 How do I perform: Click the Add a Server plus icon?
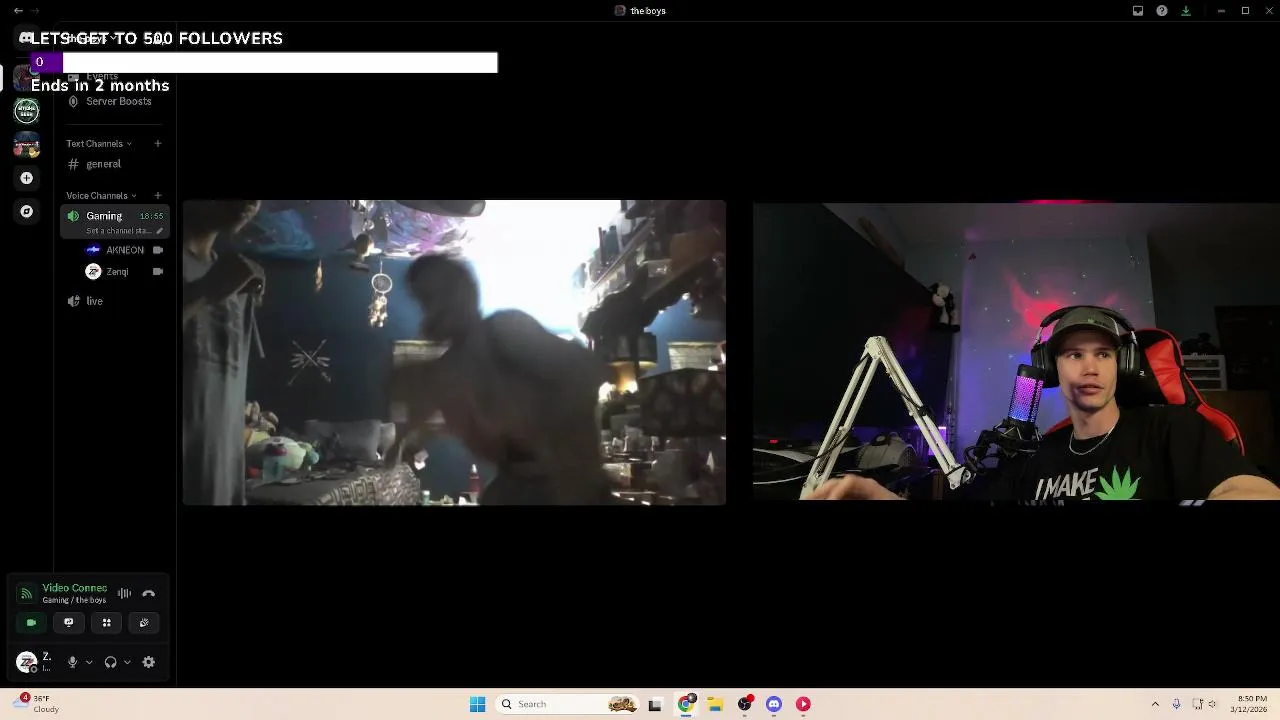pos(27,178)
